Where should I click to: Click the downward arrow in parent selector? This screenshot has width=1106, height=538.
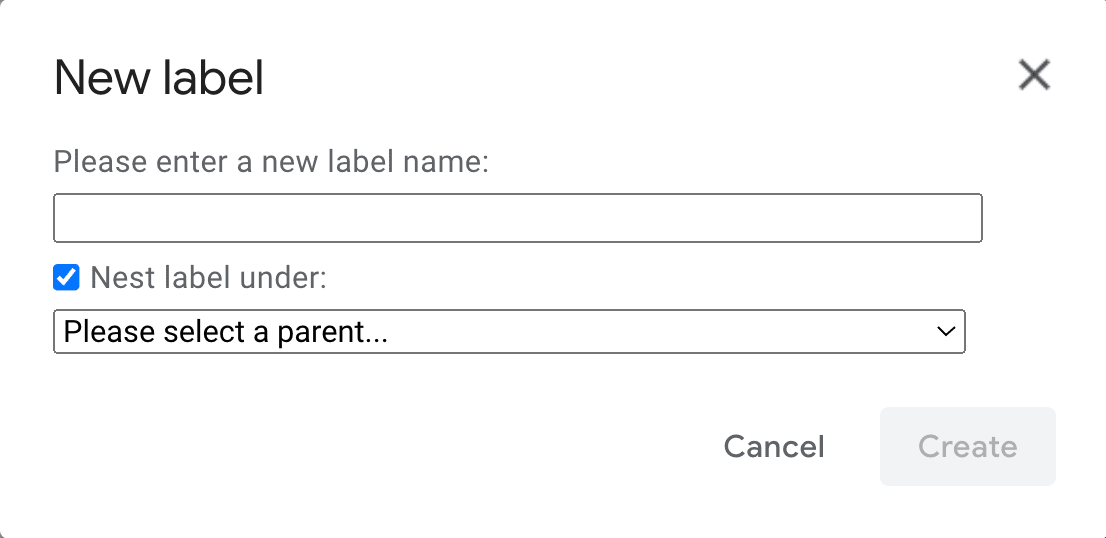[x=945, y=332]
